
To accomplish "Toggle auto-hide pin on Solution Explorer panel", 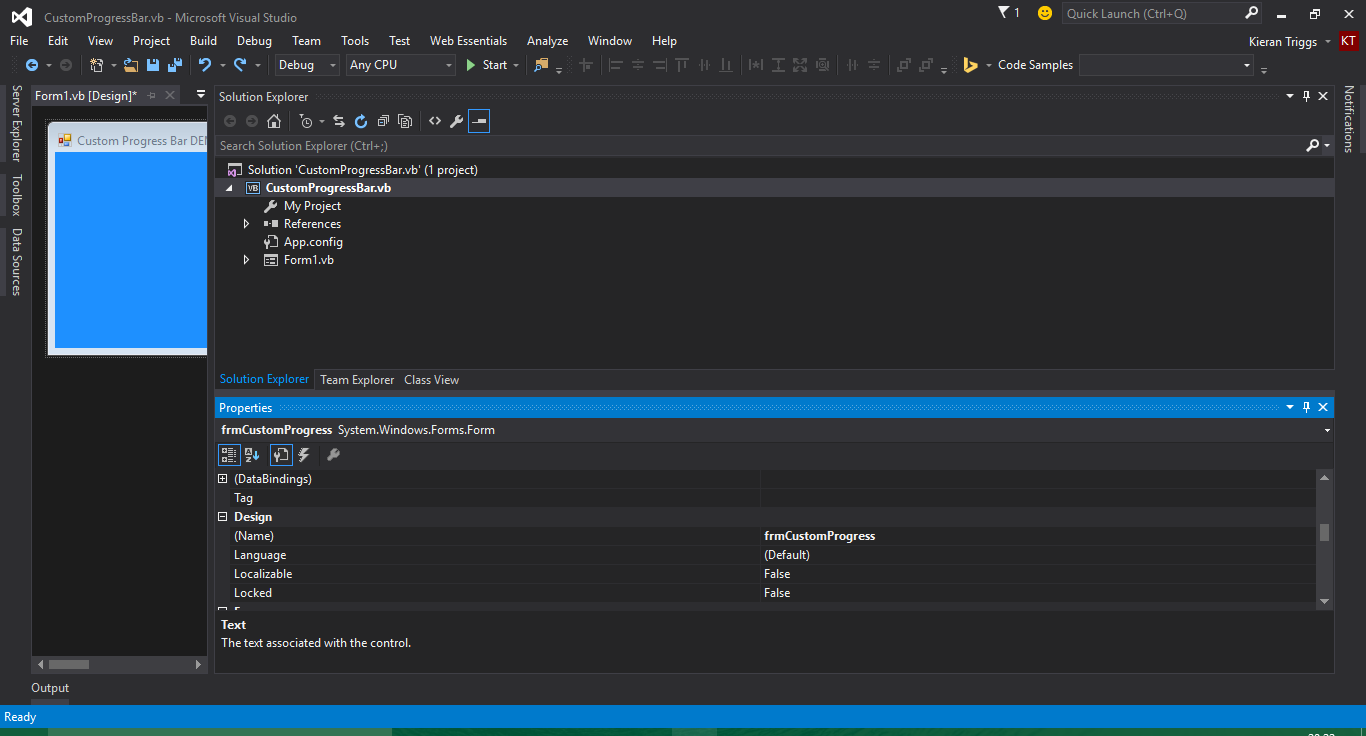I will pyautogui.click(x=1306, y=96).
